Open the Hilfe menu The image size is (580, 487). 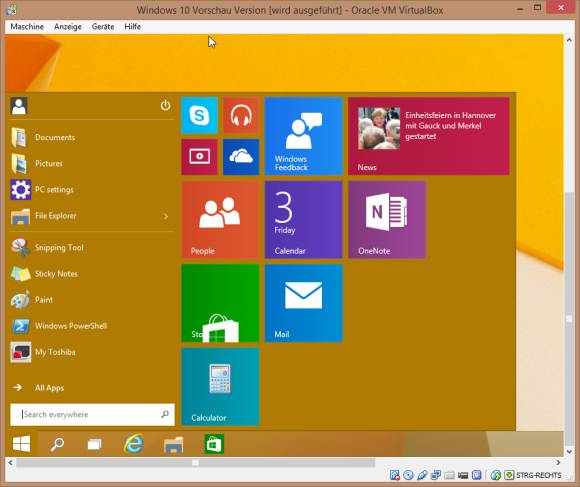click(x=132, y=27)
